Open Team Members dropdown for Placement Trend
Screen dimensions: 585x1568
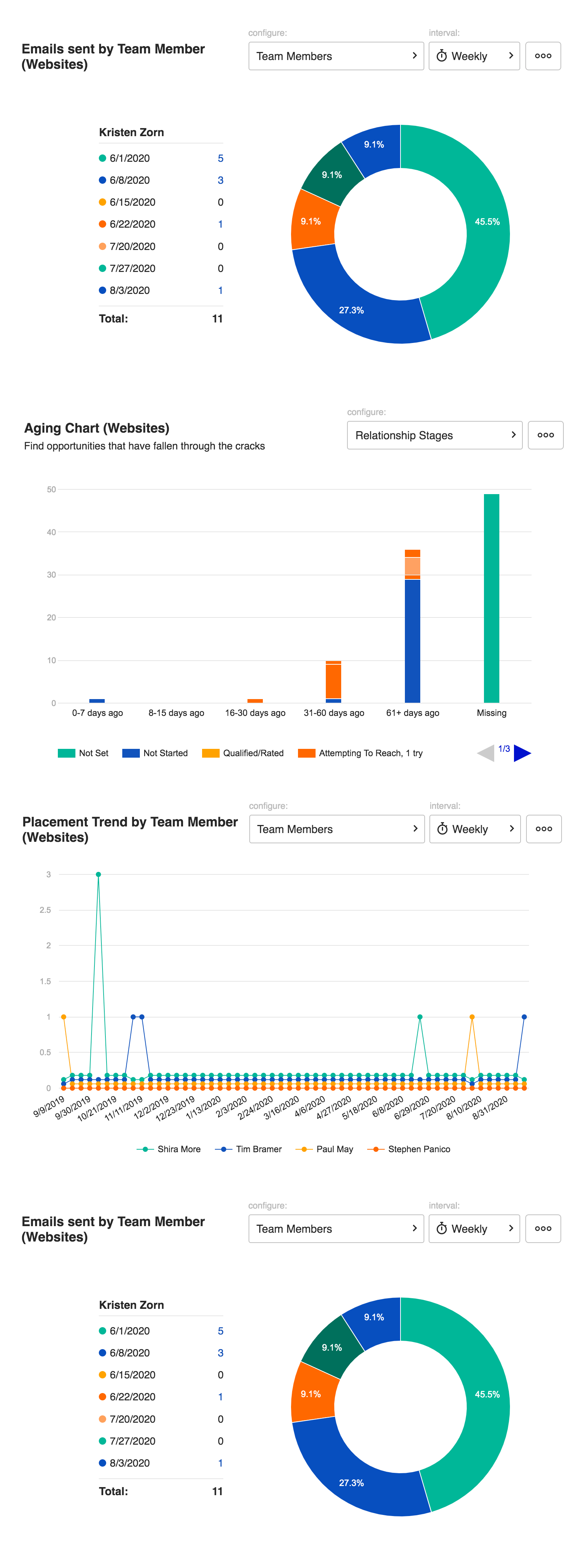tap(336, 828)
